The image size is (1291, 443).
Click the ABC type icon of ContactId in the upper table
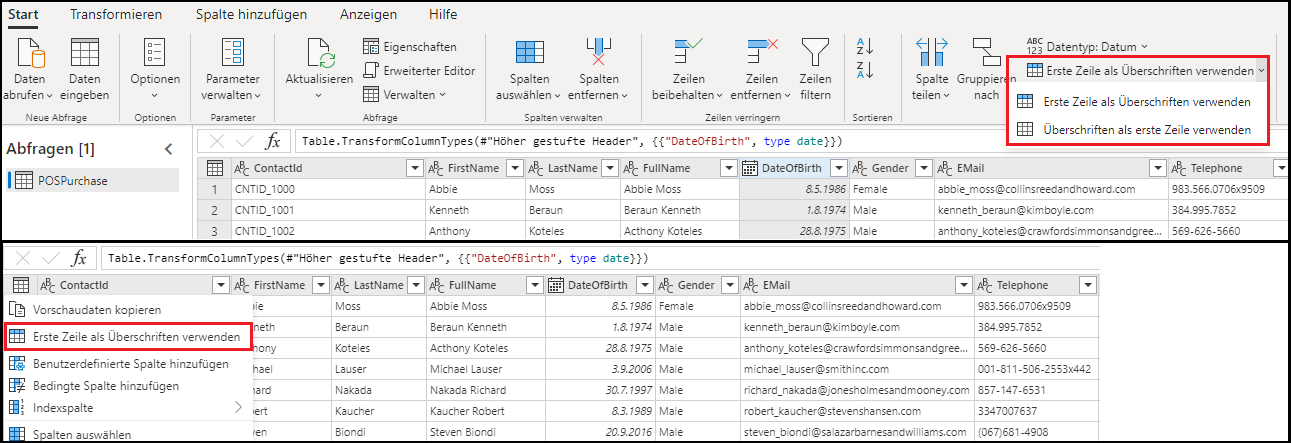(x=242, y=168)
